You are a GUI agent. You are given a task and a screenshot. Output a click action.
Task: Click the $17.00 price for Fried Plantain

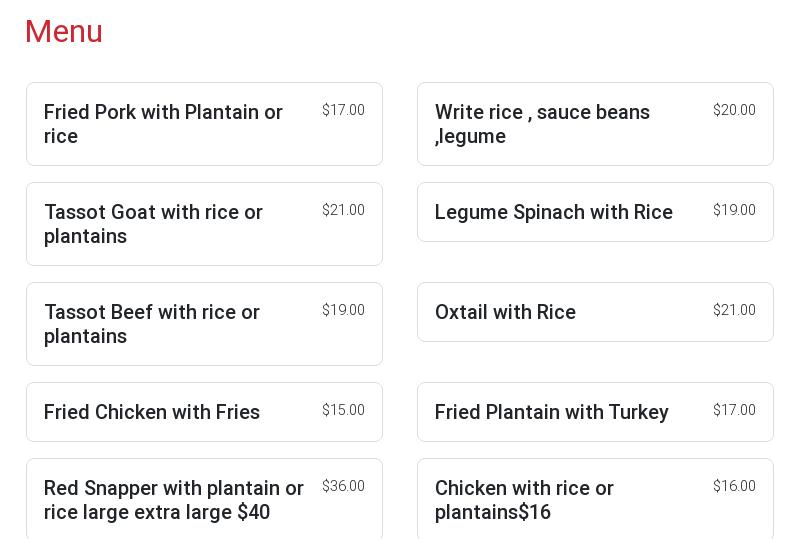point(734,410)
